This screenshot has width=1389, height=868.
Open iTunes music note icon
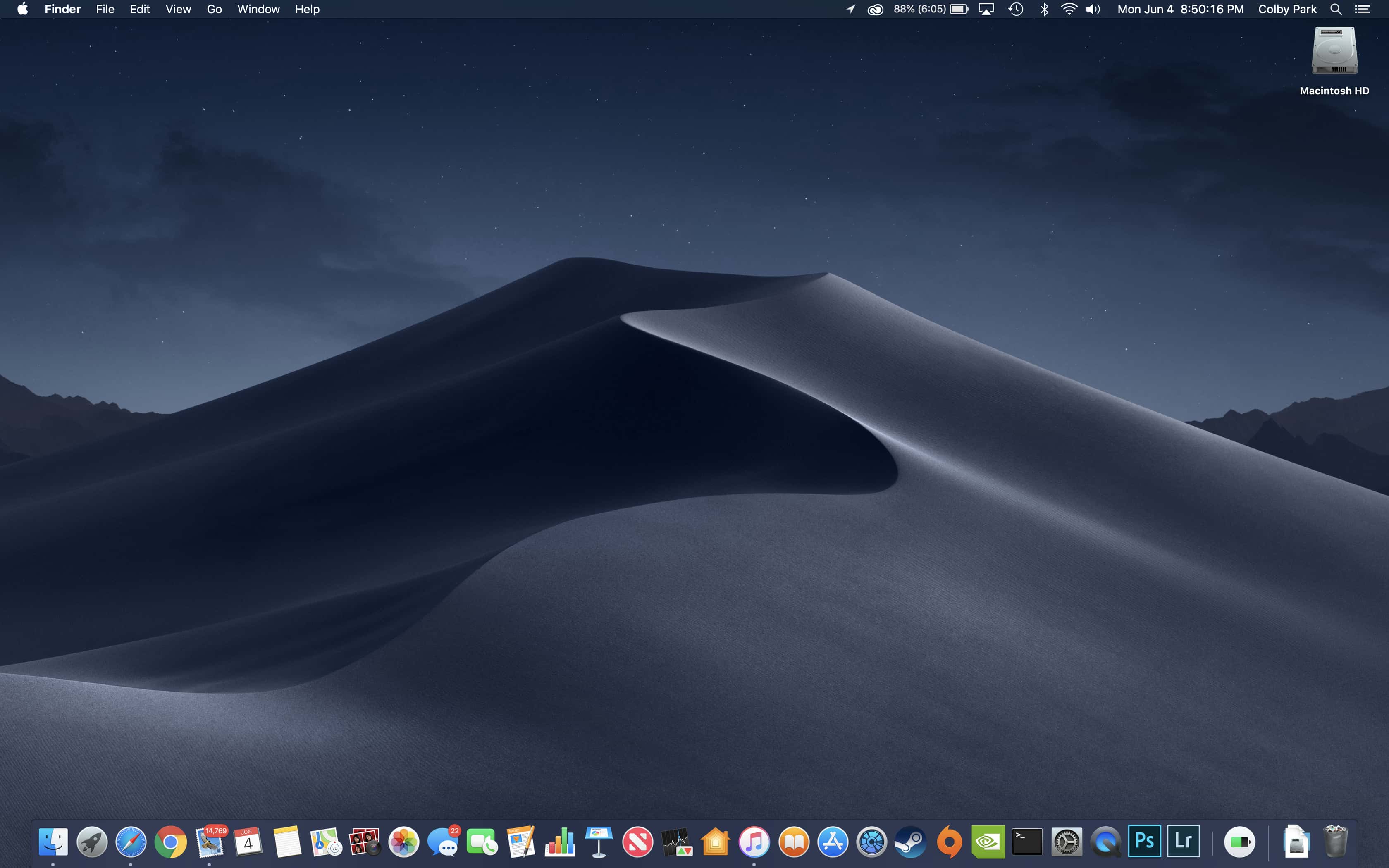[x=754, y=842]
